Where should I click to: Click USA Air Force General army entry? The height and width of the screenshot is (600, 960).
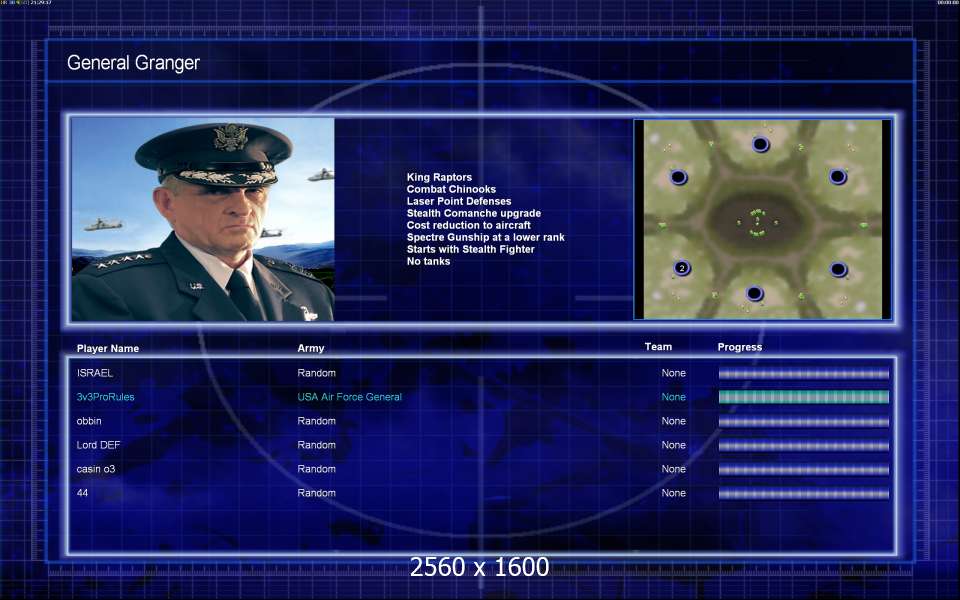(x=350, y=397)
